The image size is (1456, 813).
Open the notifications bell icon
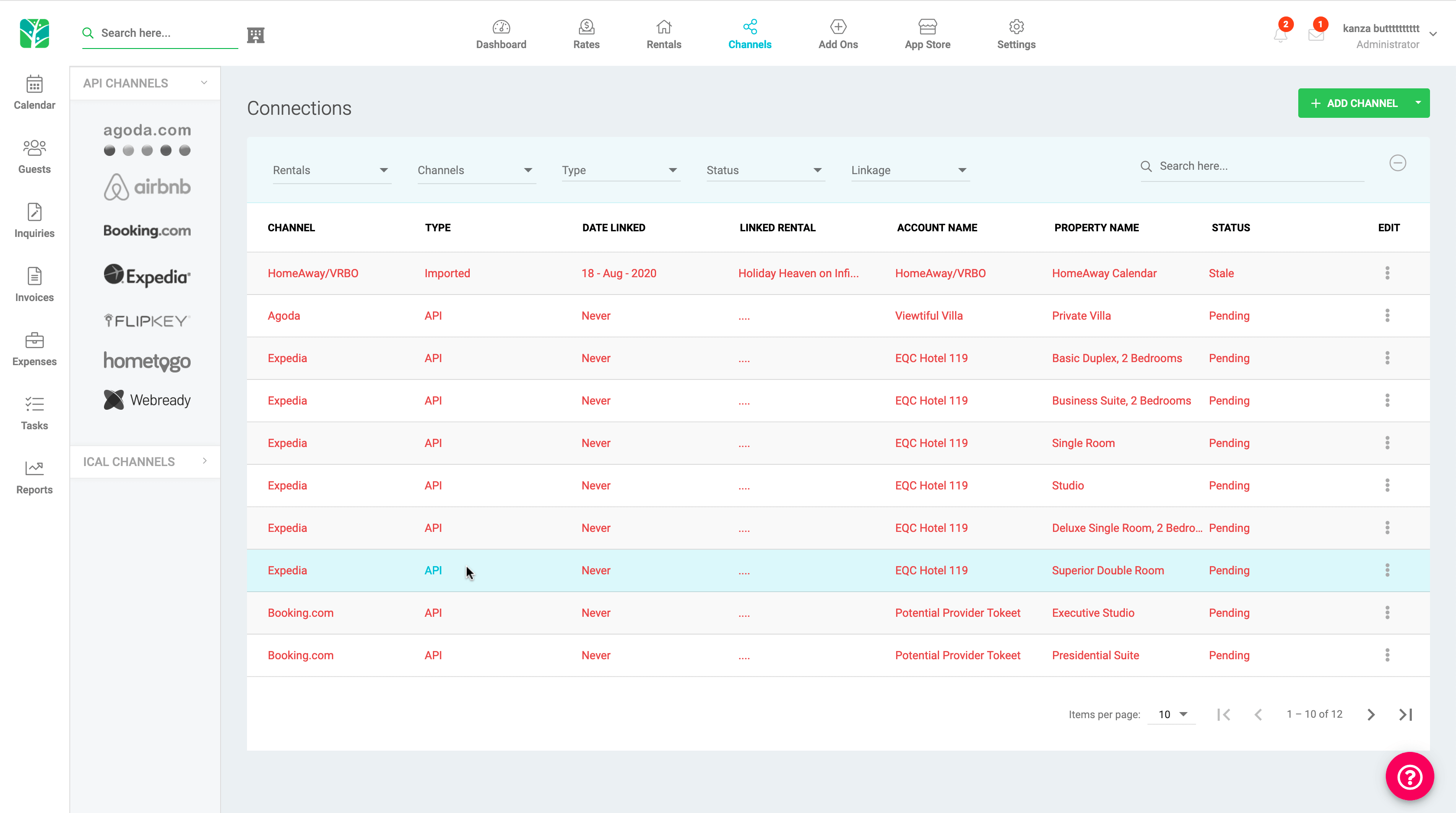tap(1280, 35)
